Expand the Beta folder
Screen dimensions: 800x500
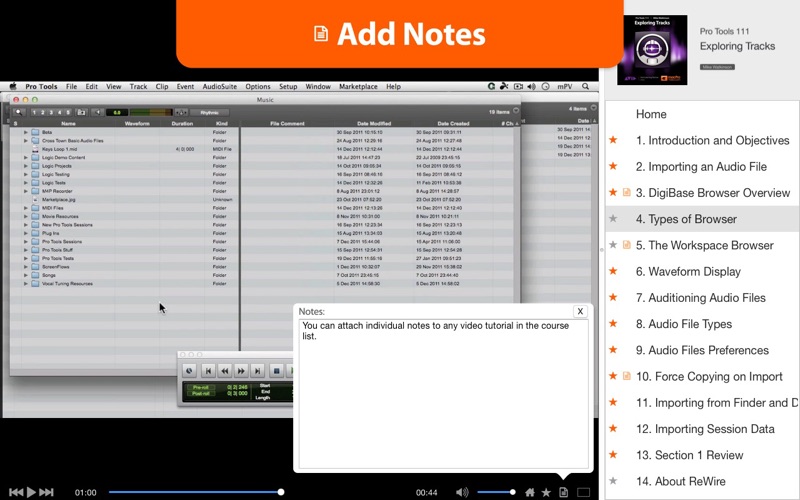[26, 132]
